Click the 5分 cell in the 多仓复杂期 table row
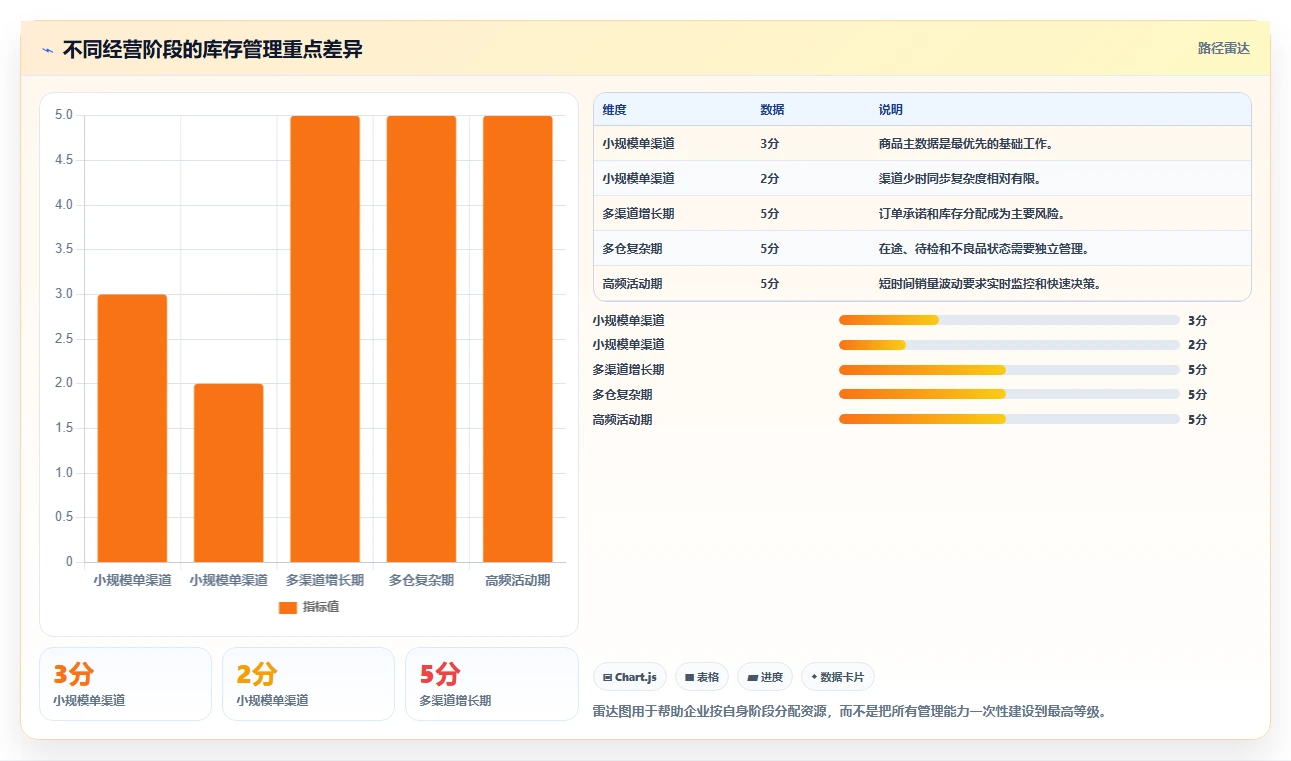 (769, 249)
